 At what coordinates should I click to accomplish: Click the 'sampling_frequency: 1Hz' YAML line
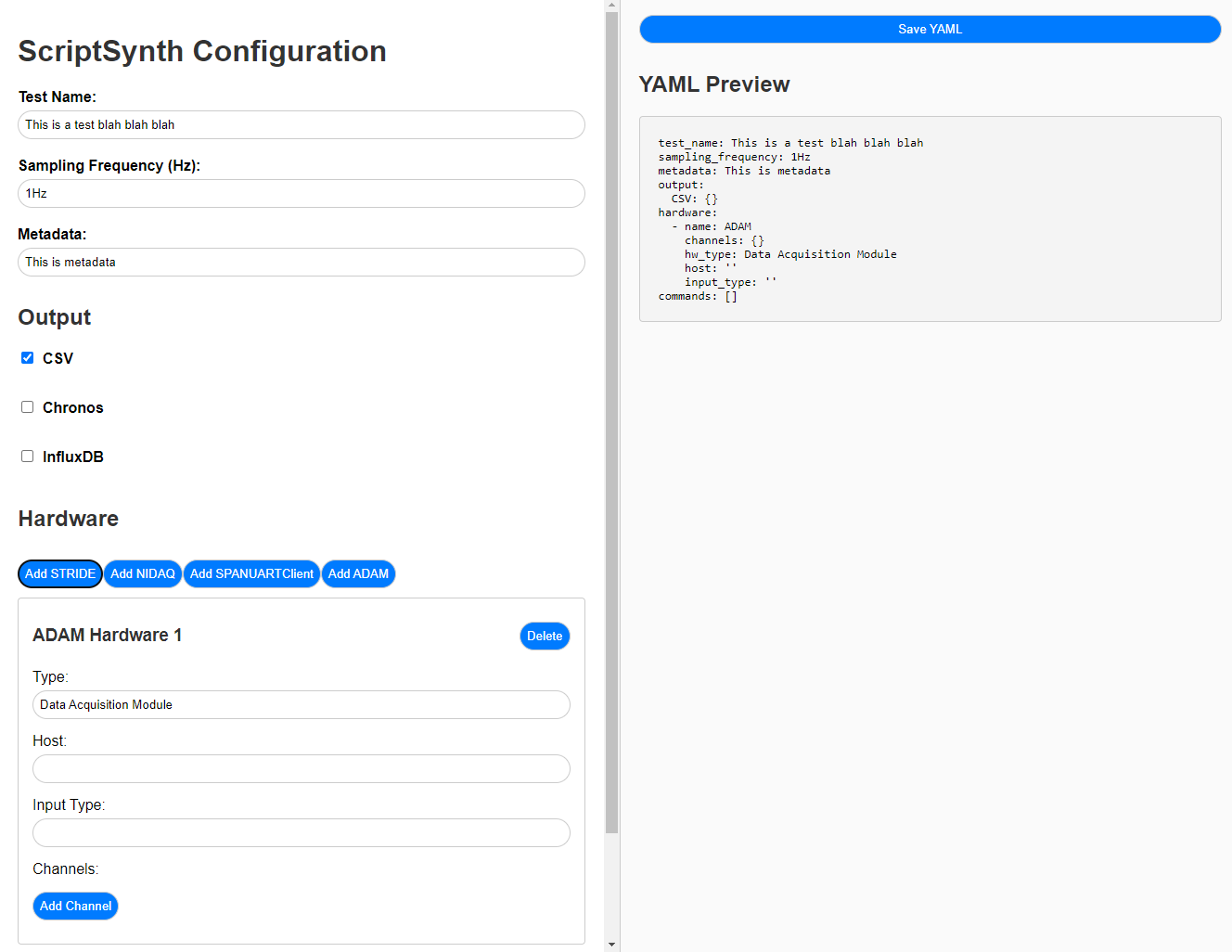pyautogui.click(x=734, y=157)
